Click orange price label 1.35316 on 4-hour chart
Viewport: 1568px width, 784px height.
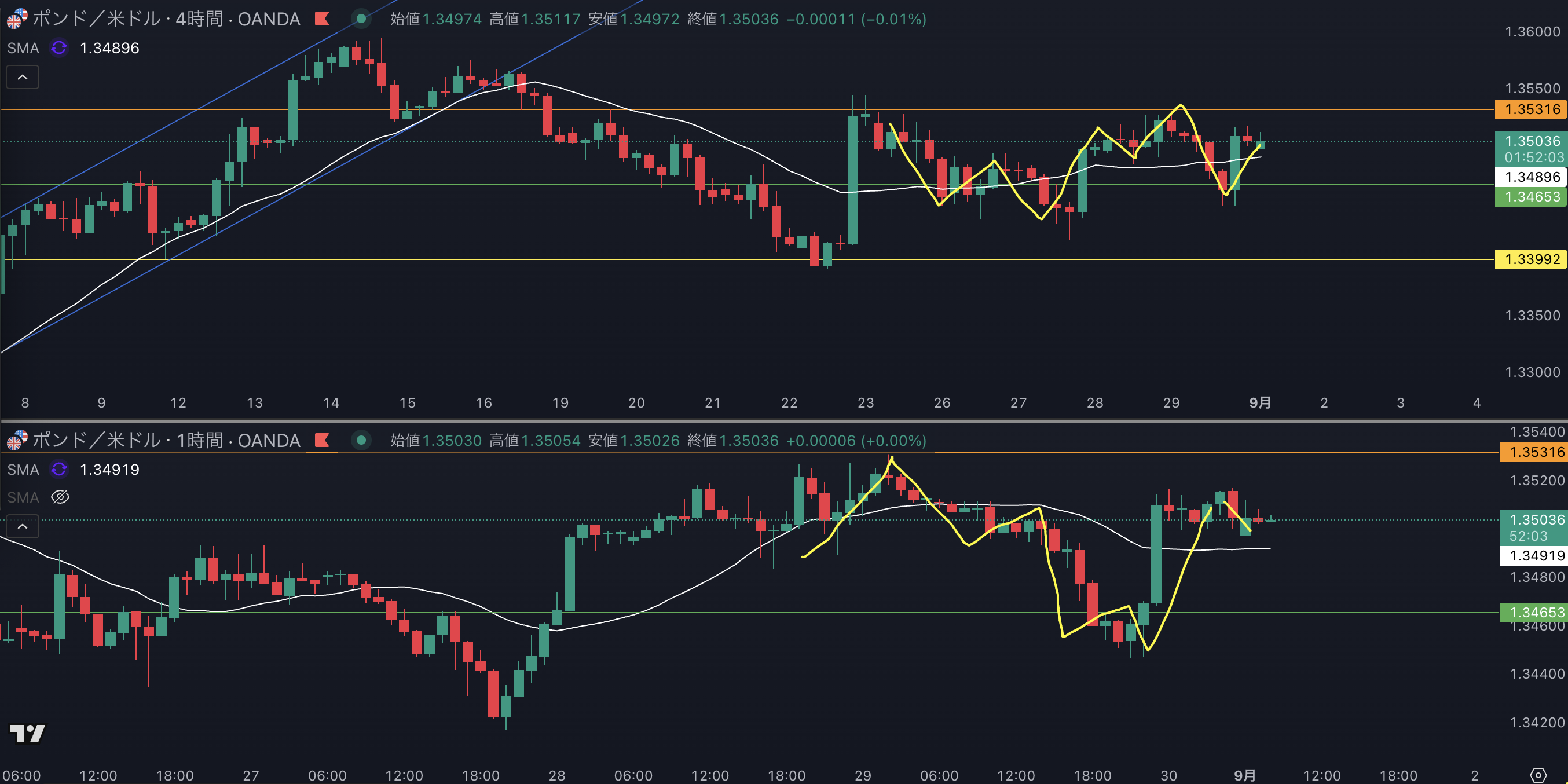(x=1530, y=109)
